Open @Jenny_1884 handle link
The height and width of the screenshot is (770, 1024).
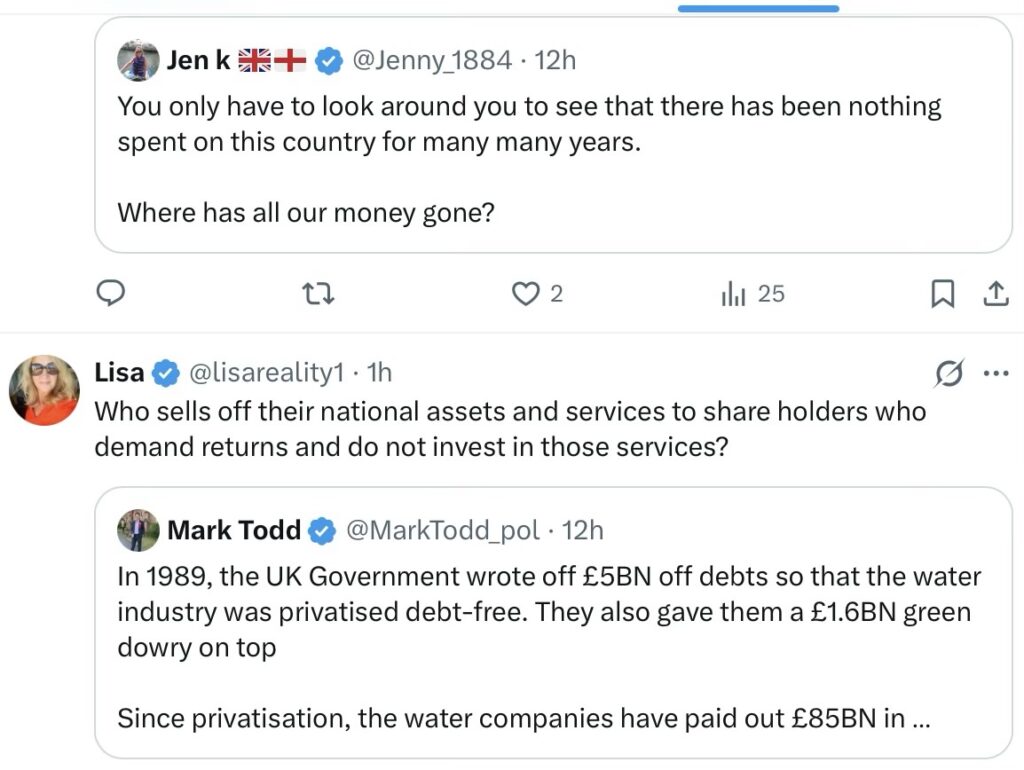(432, 60)
